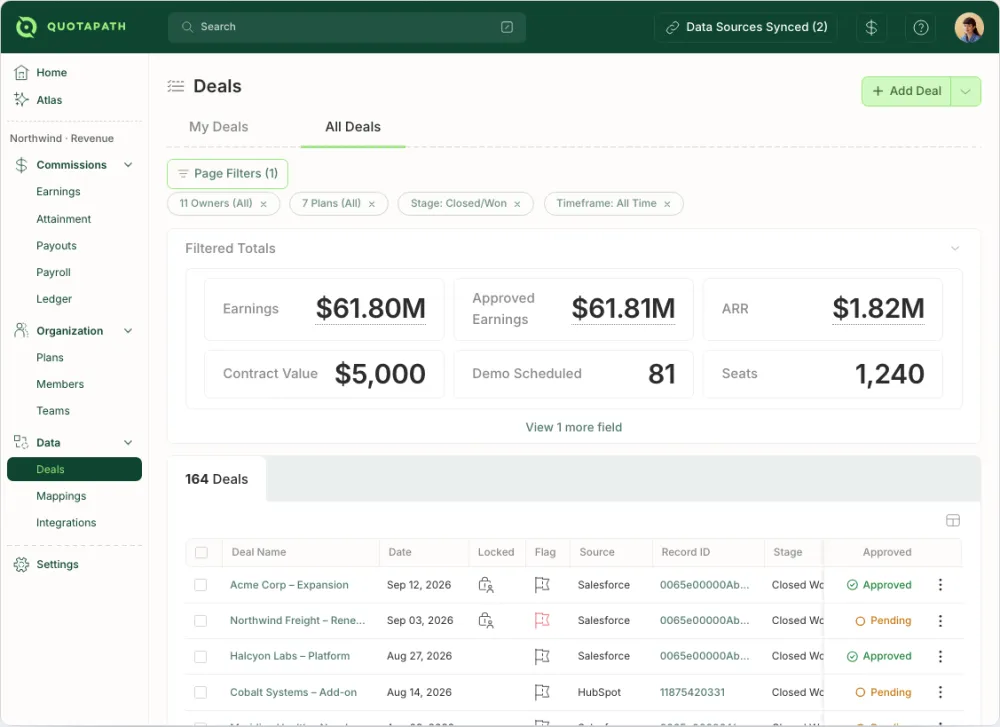Screen dimensions: 1000x727
Task: Collapse the Commissions section chevron
Action: pos(128,165)
